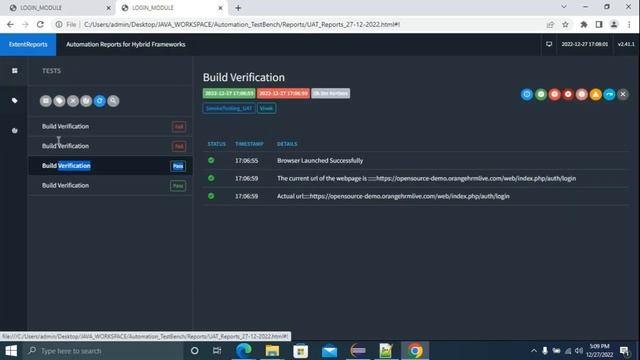The image size is (640, 360).
Task: Bookmark this page with the star icon
Action: point(565,24)
